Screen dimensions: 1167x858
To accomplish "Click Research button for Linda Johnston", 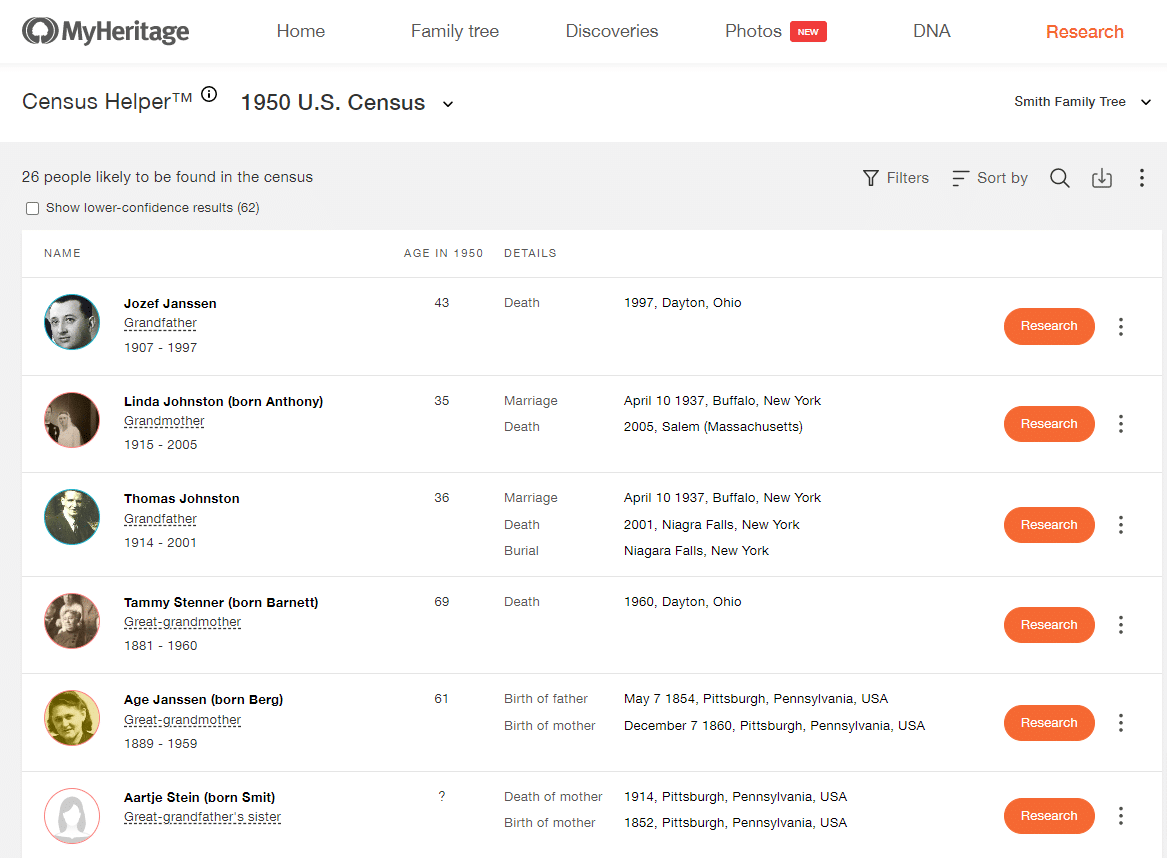I will click(x=1049, y=424).
